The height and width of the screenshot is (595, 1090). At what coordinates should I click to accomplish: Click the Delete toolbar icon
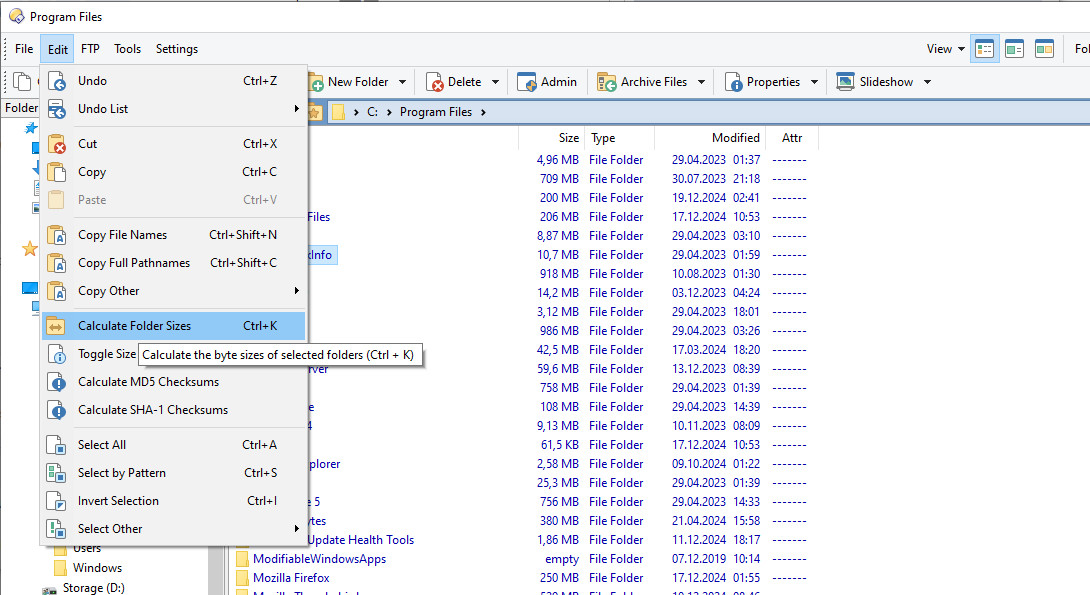coord(434,82)
